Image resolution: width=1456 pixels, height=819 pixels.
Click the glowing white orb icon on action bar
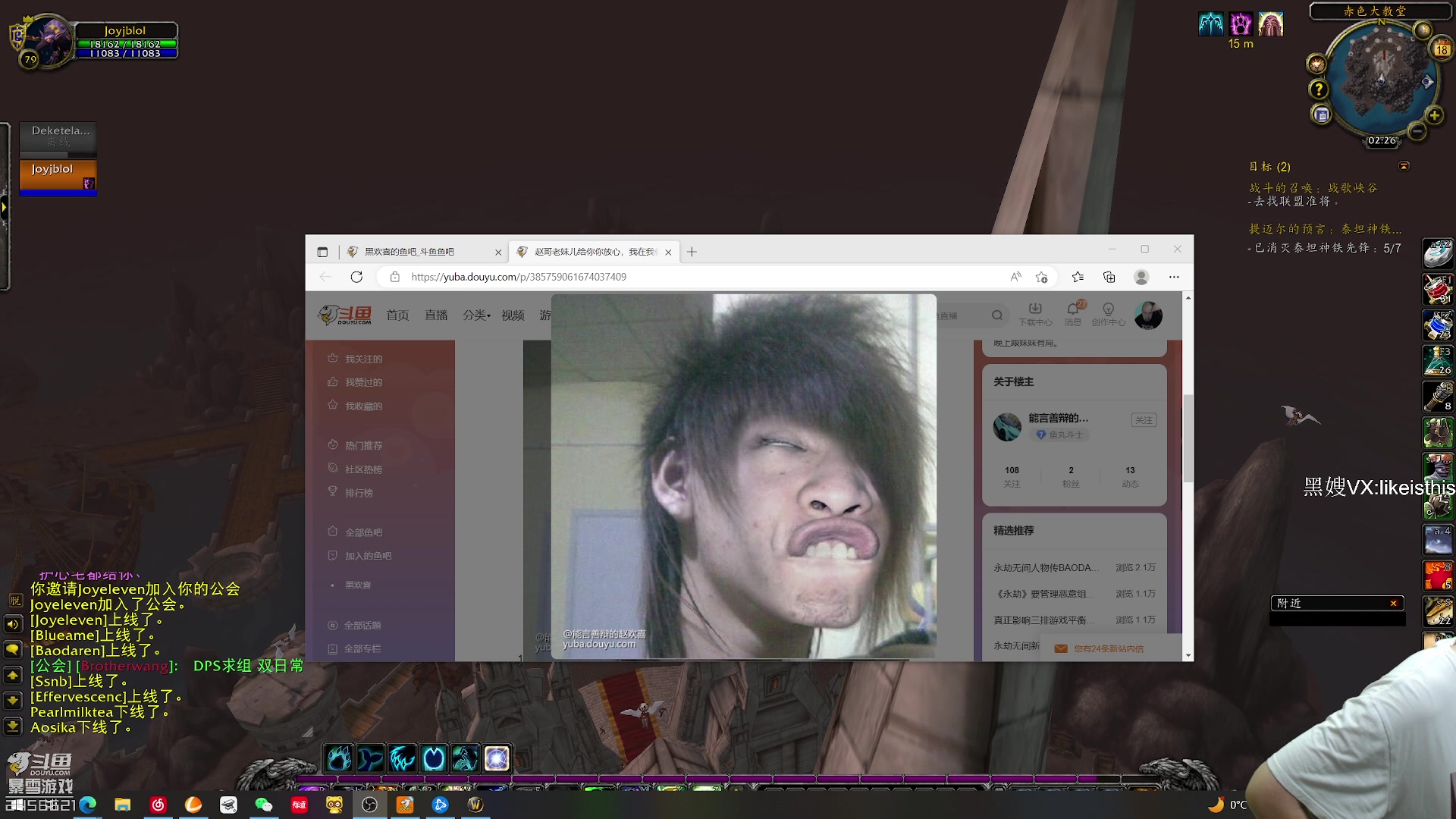click(x=497, y=758)
